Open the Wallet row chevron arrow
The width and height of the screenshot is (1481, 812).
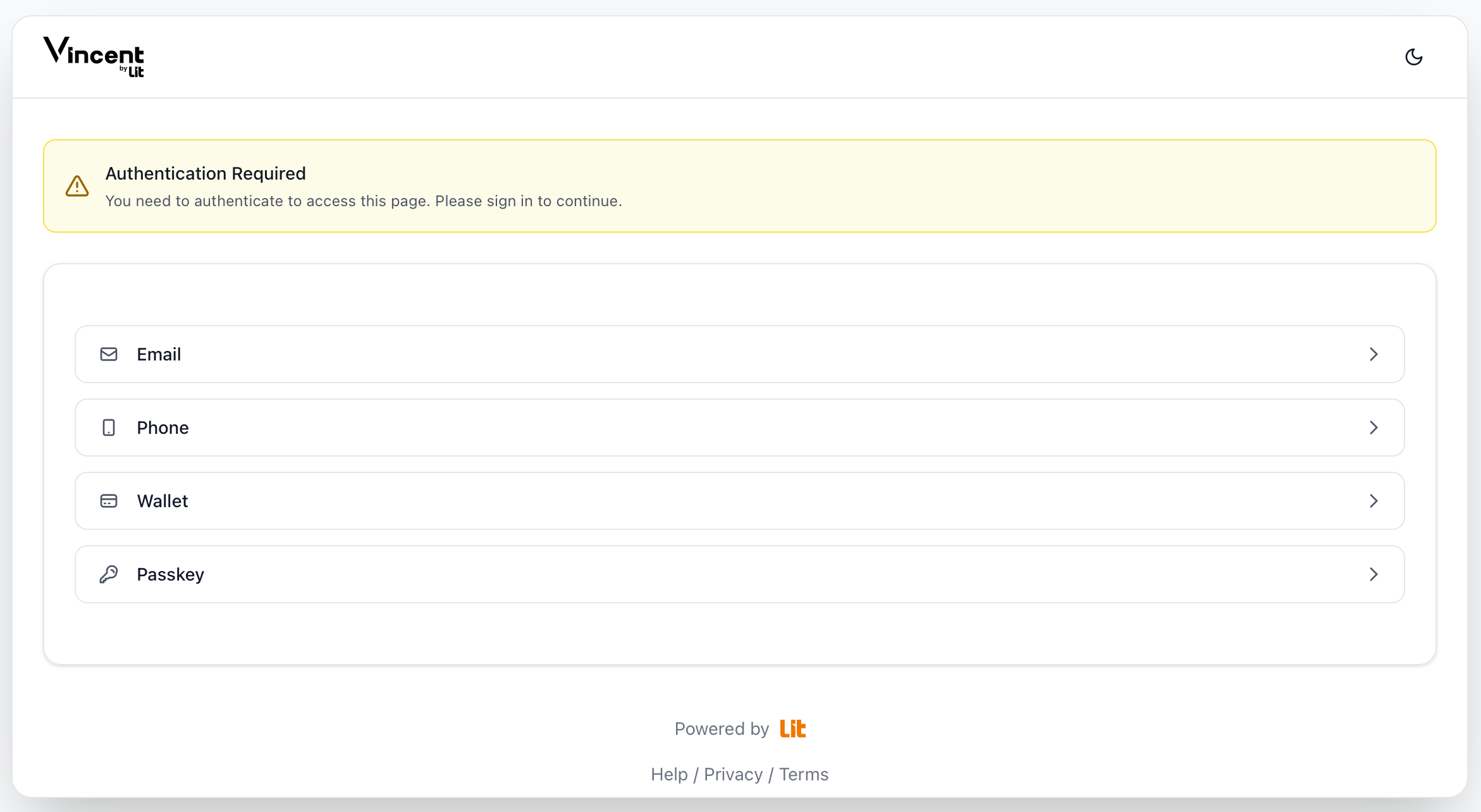[x=1373, y=501]
